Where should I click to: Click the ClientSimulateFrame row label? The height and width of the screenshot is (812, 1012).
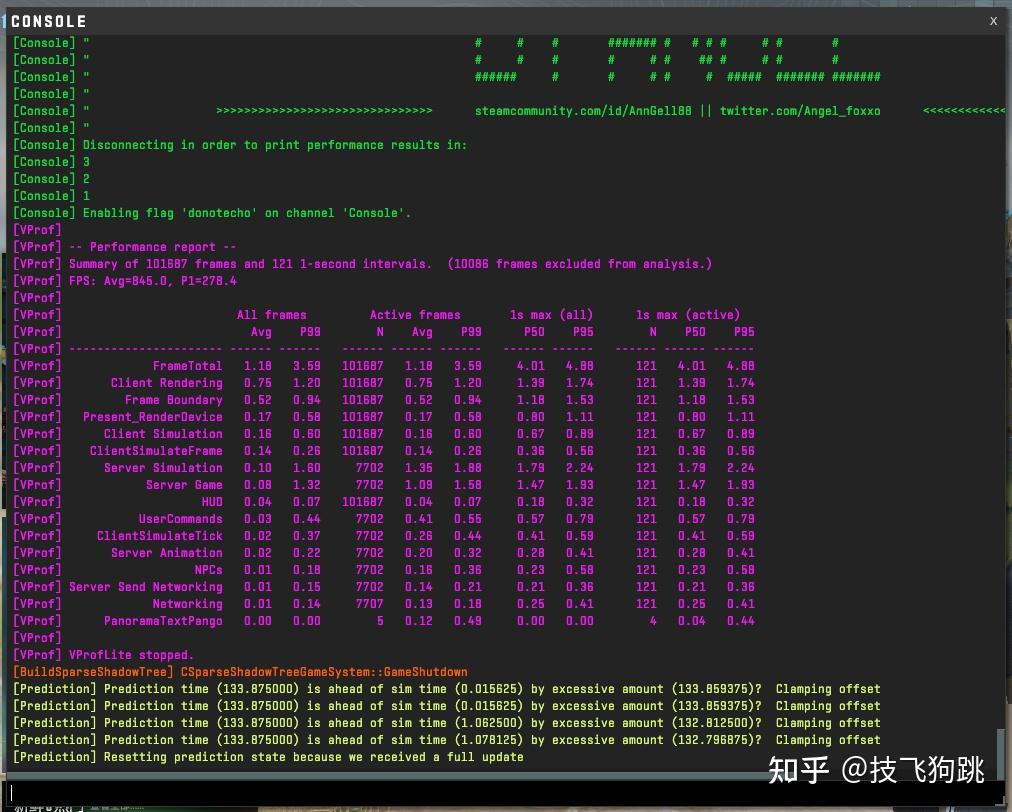point(156,451)
